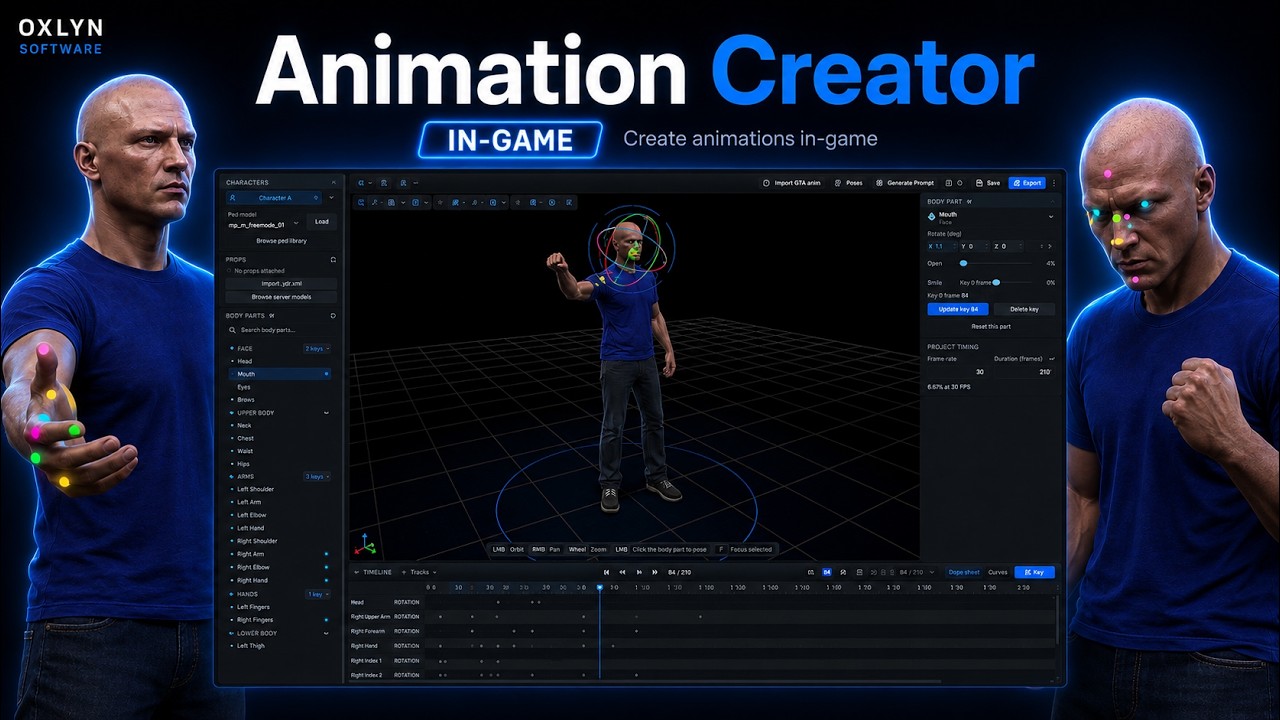Click Update key 84 button

[958, 309]
